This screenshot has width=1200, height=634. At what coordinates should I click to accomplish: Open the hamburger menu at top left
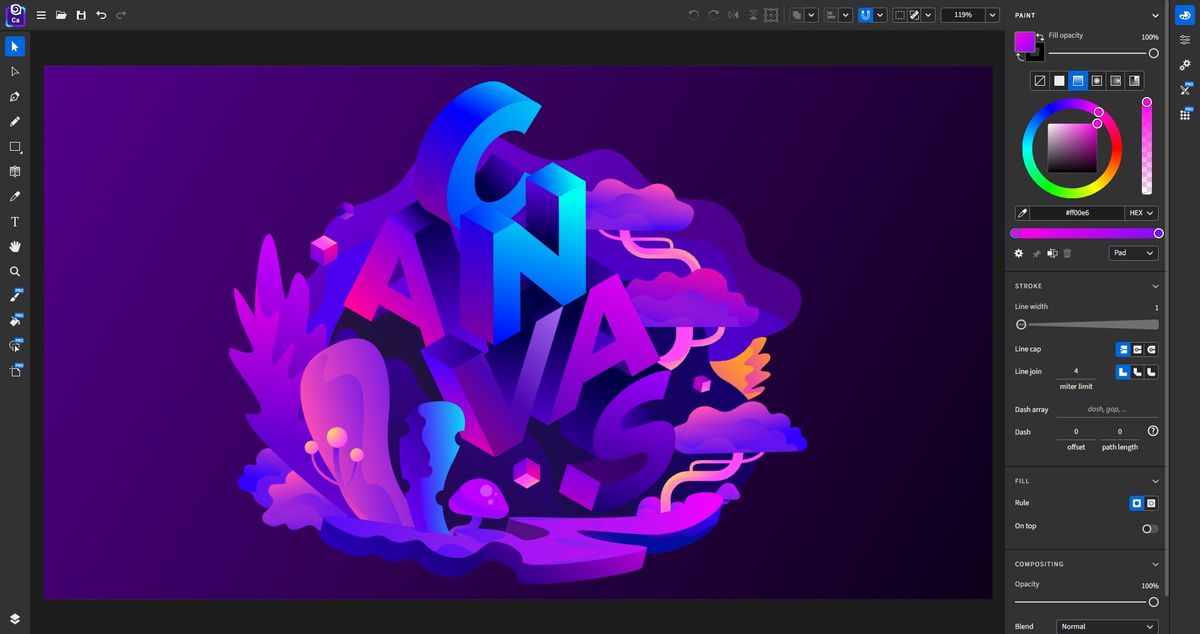(40, 15)
